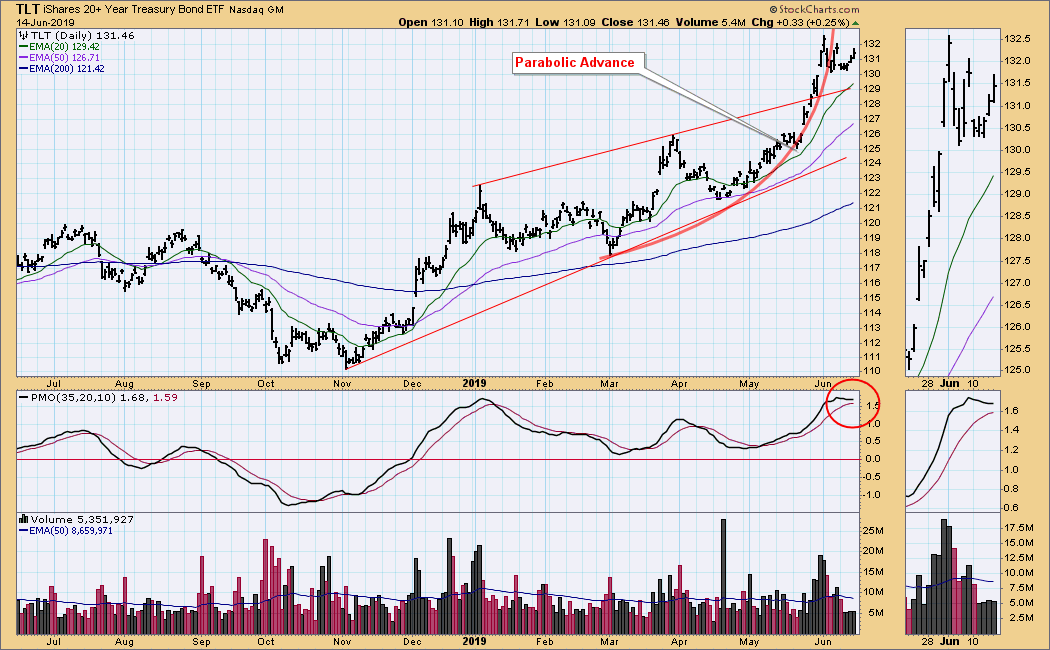Click the OHLC bar icon beside TLT (Daily)
Image resolution: width=1050 pixels, height=650 pixels.
pyautogui.click(x=23, y=35)
